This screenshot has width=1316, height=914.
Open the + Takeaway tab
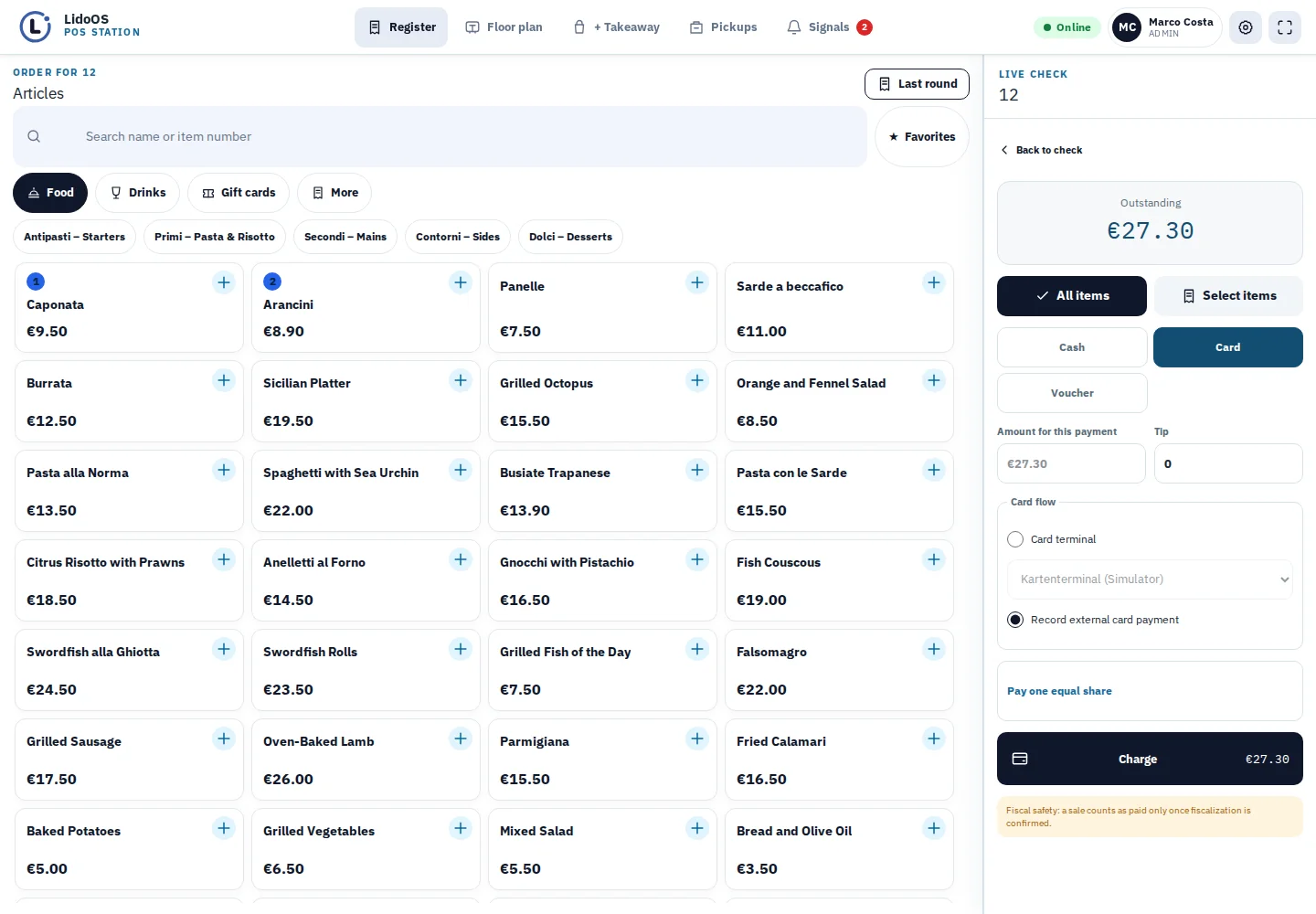click(x=616, y=27)
